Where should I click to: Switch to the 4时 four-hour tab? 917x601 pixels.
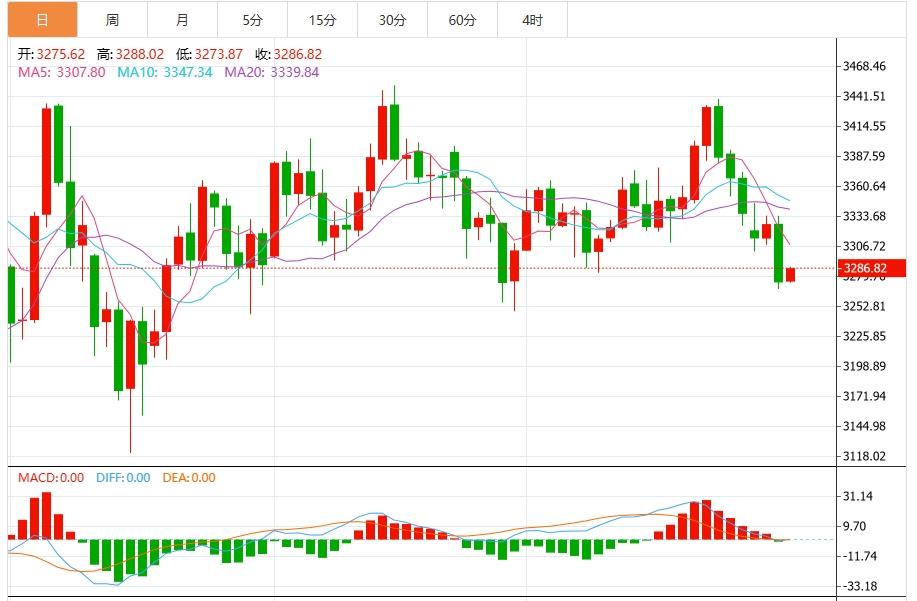[532, 20]
